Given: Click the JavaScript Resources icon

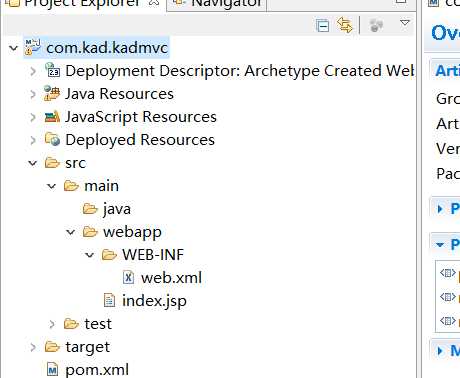Looking at the screenshot, I should click(x=52, y=117).
